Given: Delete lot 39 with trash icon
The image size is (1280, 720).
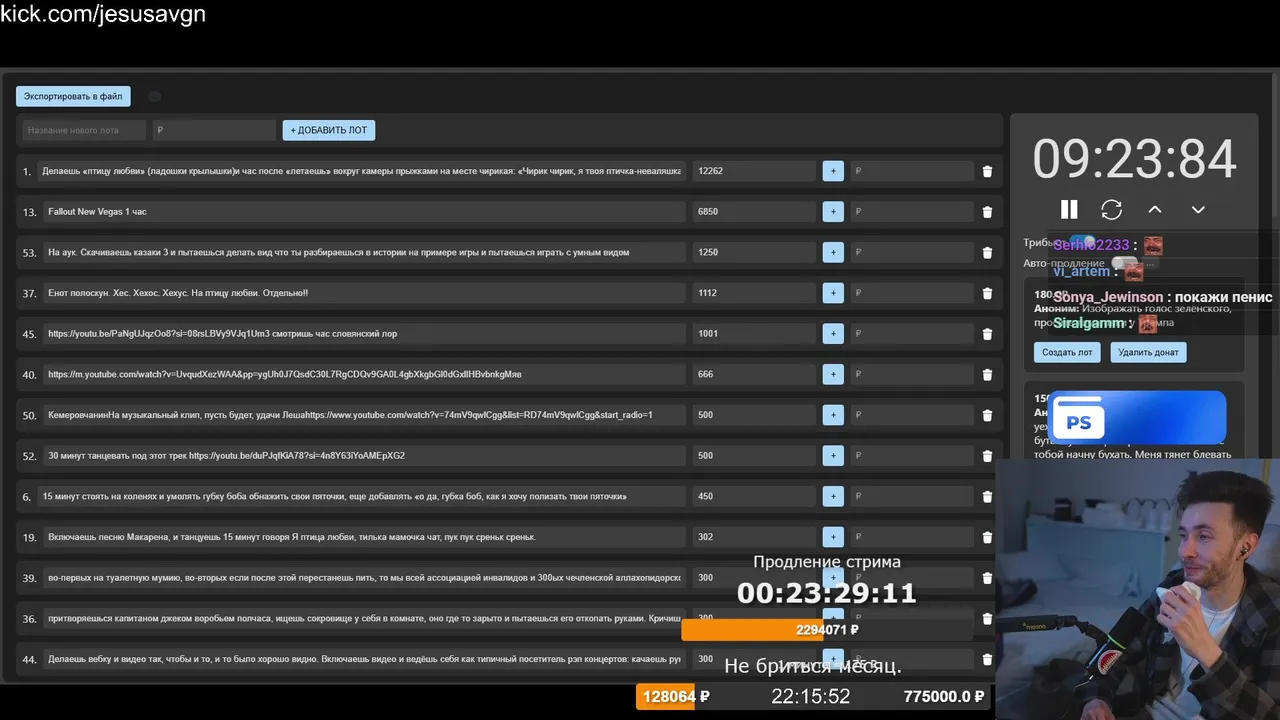Looking at the screenshot, I should [987, 577].
